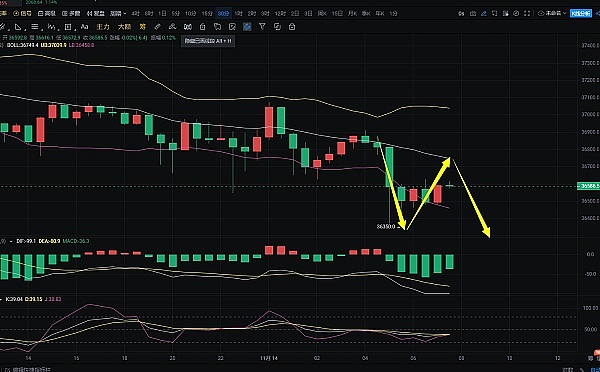Image resolution: width=600 pixels, height=372 pixels.
Task: Click the camera screenshot icon
Action: coord(473,13)
